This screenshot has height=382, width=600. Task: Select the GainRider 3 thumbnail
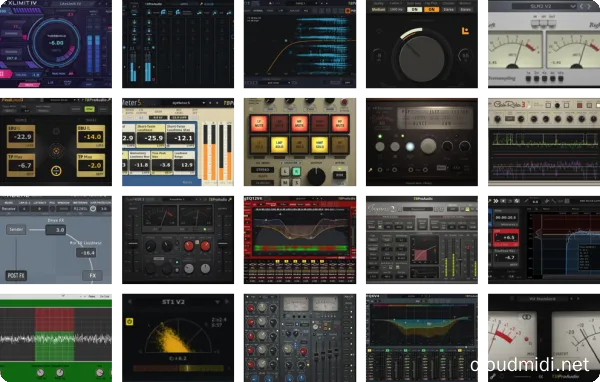coord(544,142)
